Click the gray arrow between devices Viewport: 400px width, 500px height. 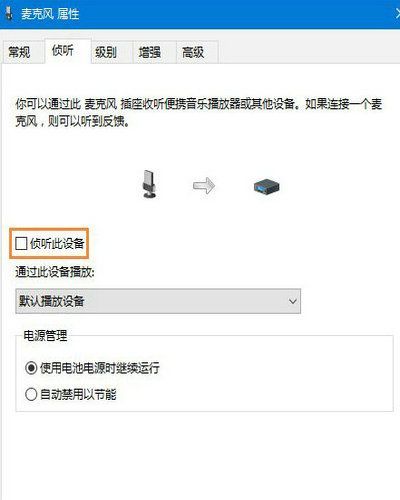click(204, 185)
